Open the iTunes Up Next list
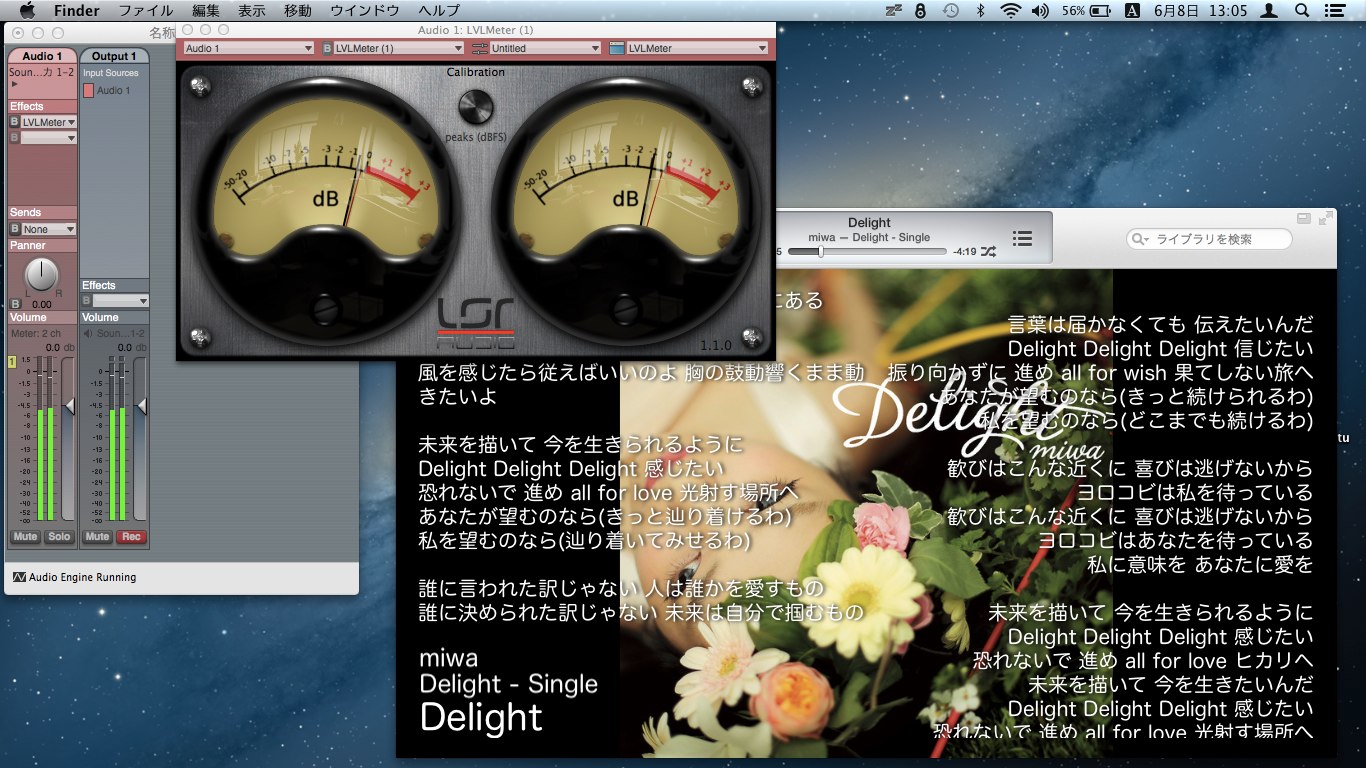The height and width of the screenshot is (768, 1366). coord(1022,238)
